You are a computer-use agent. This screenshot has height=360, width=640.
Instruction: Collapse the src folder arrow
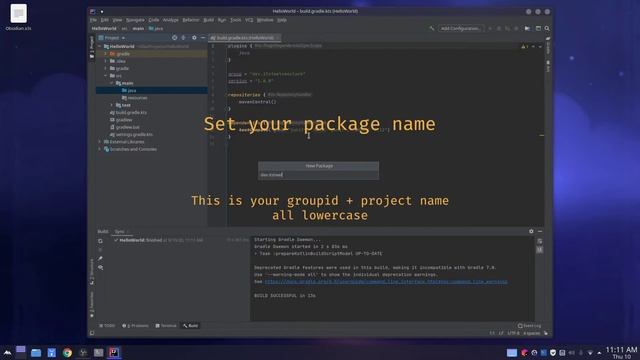[x=106, y=76]
